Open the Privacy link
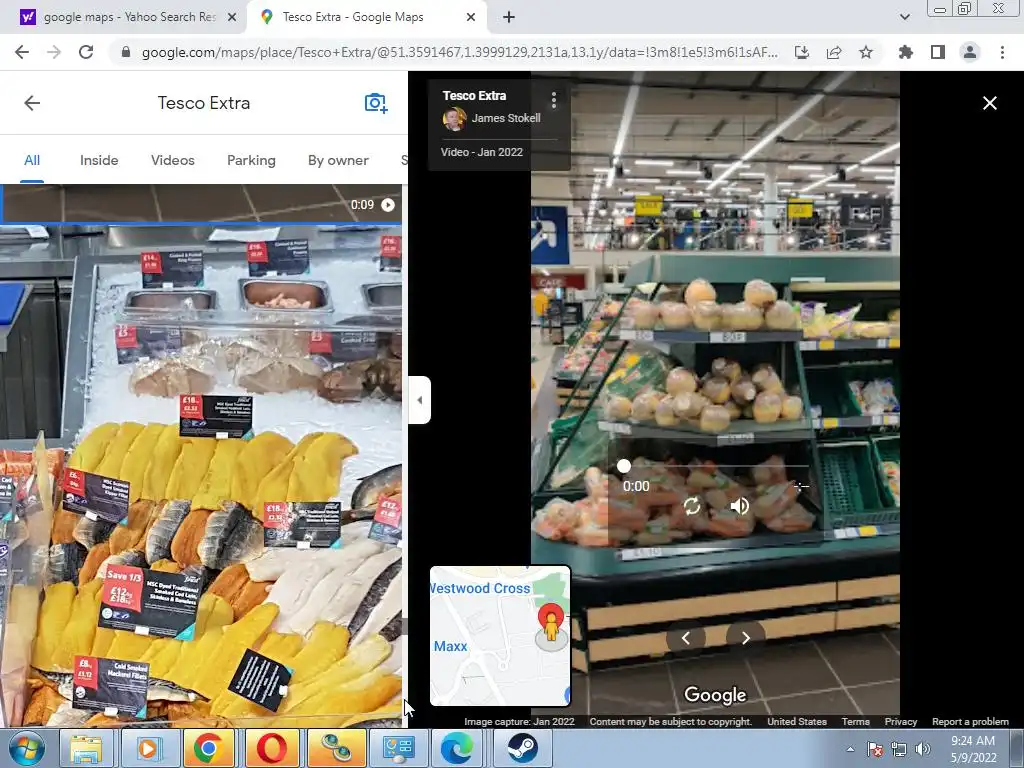 [901, 722]
